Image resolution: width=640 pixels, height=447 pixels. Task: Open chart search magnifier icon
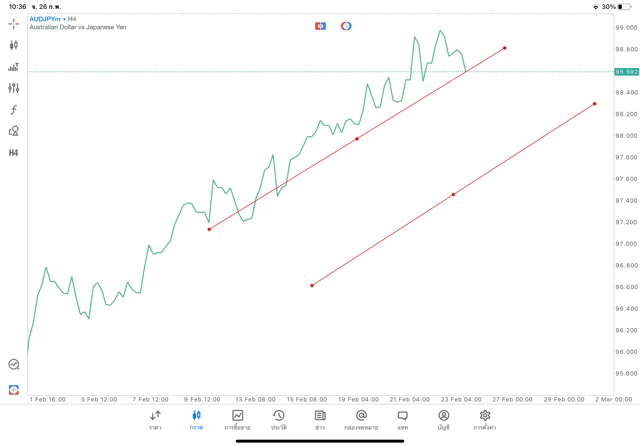click(13, 365)
